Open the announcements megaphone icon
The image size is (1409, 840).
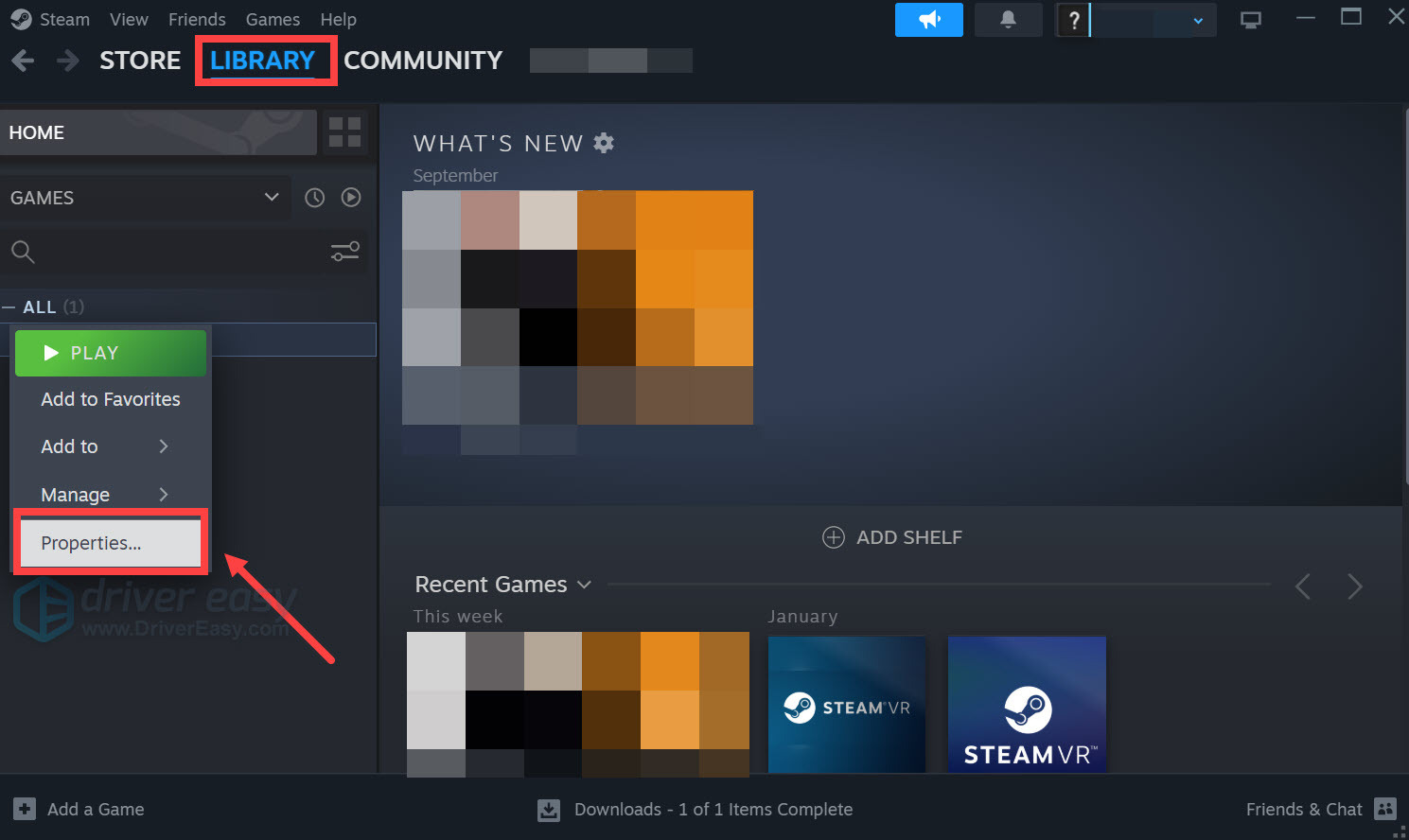(x=928, y=19)
